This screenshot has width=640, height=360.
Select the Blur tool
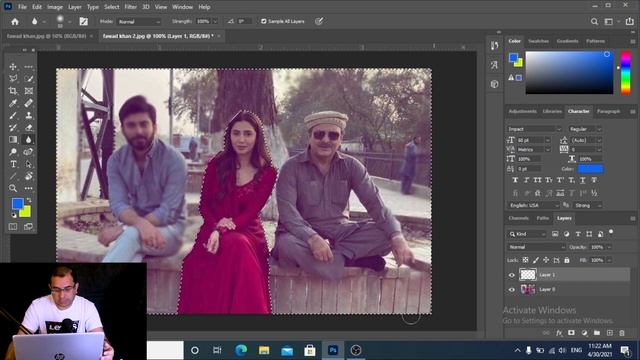[29, 140]
